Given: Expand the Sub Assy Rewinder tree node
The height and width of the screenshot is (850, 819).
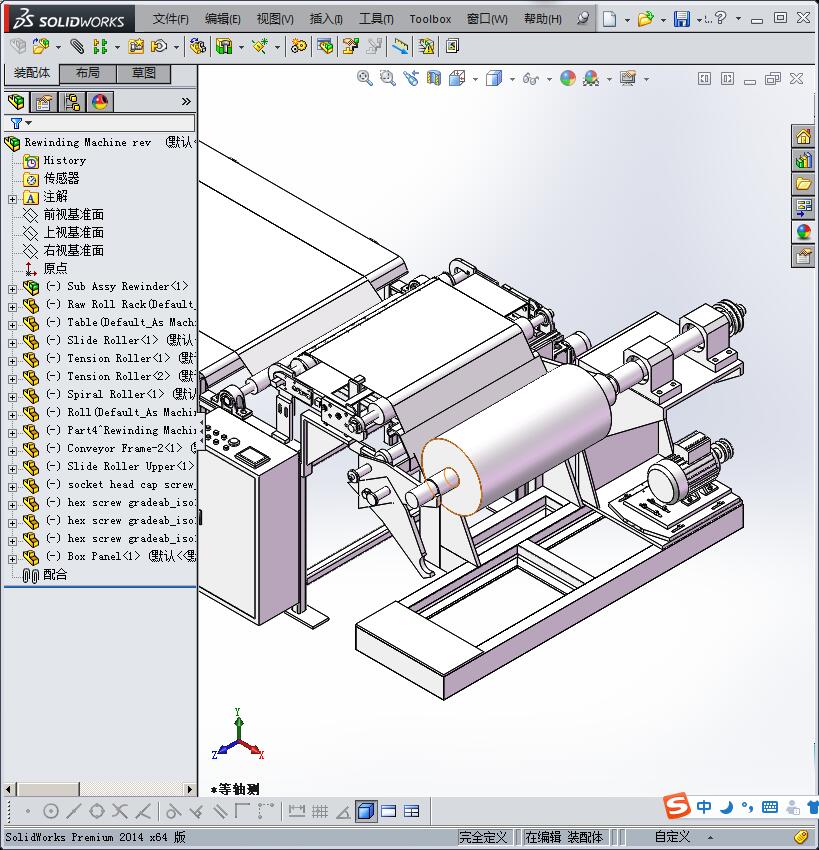Looking at the screenshot, I should pos(12,289).
